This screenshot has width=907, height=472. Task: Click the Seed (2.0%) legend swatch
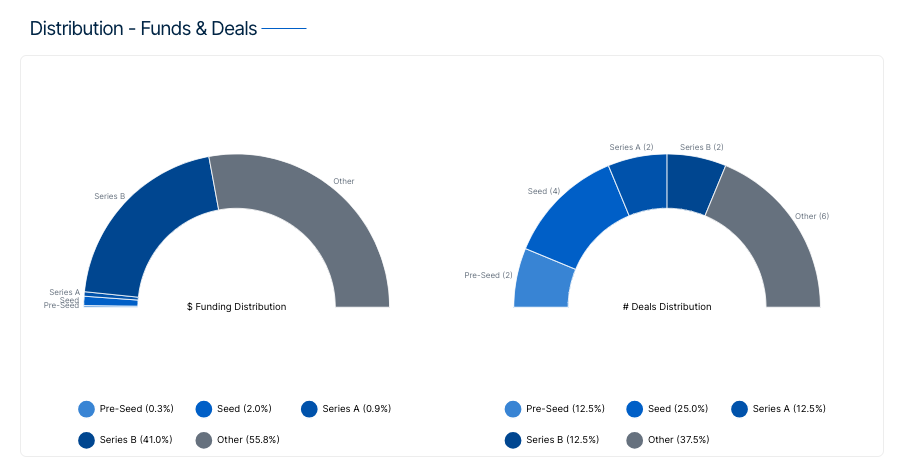204,409
